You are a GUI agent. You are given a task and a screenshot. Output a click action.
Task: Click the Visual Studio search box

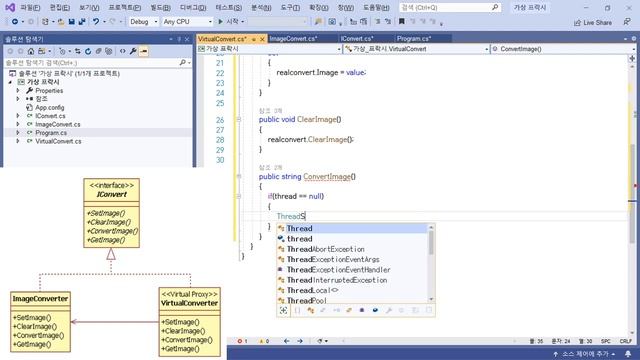pyautogui.click(x=449, y=7)
